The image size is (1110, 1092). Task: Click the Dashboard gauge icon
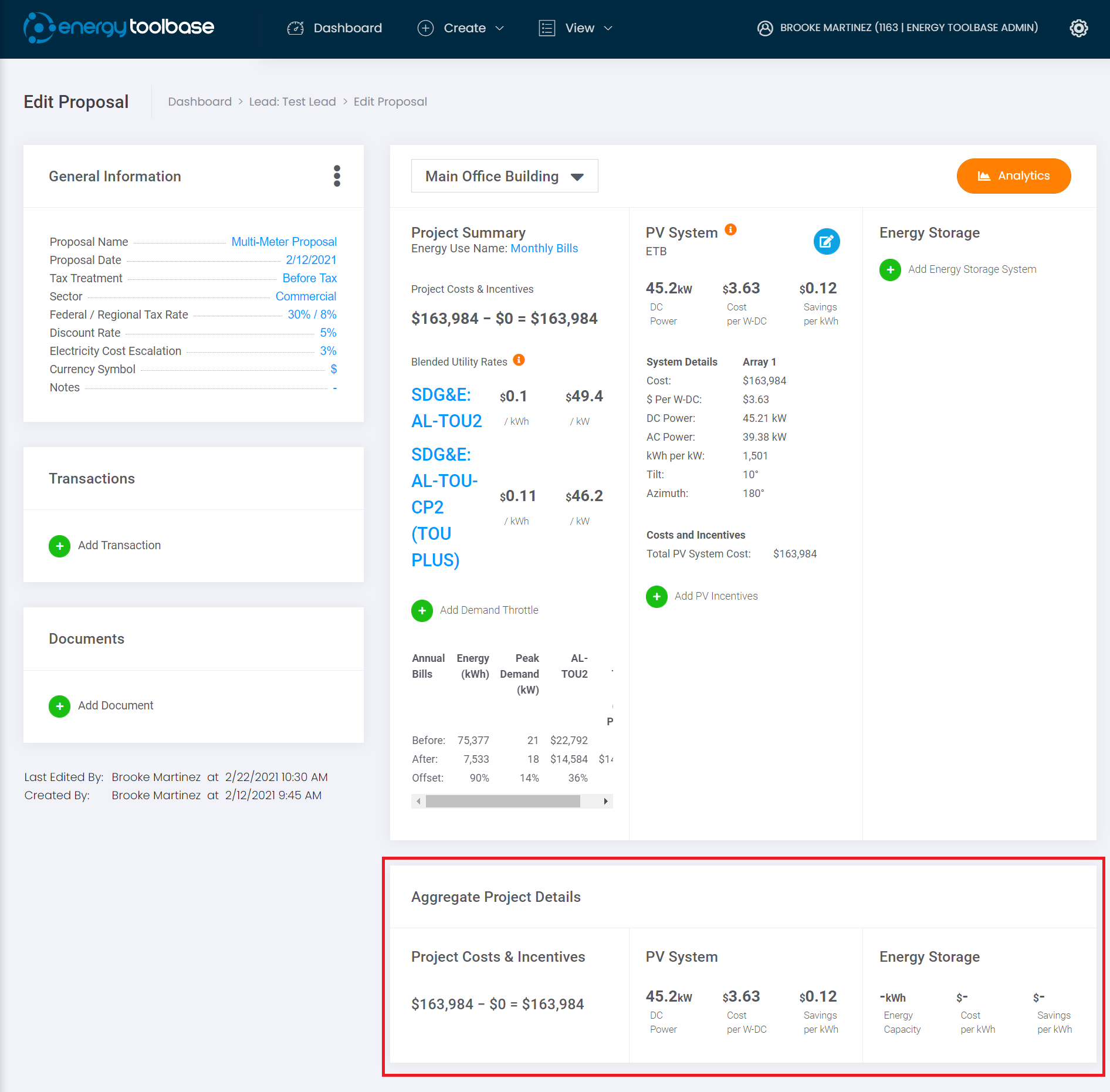point(295,28)
